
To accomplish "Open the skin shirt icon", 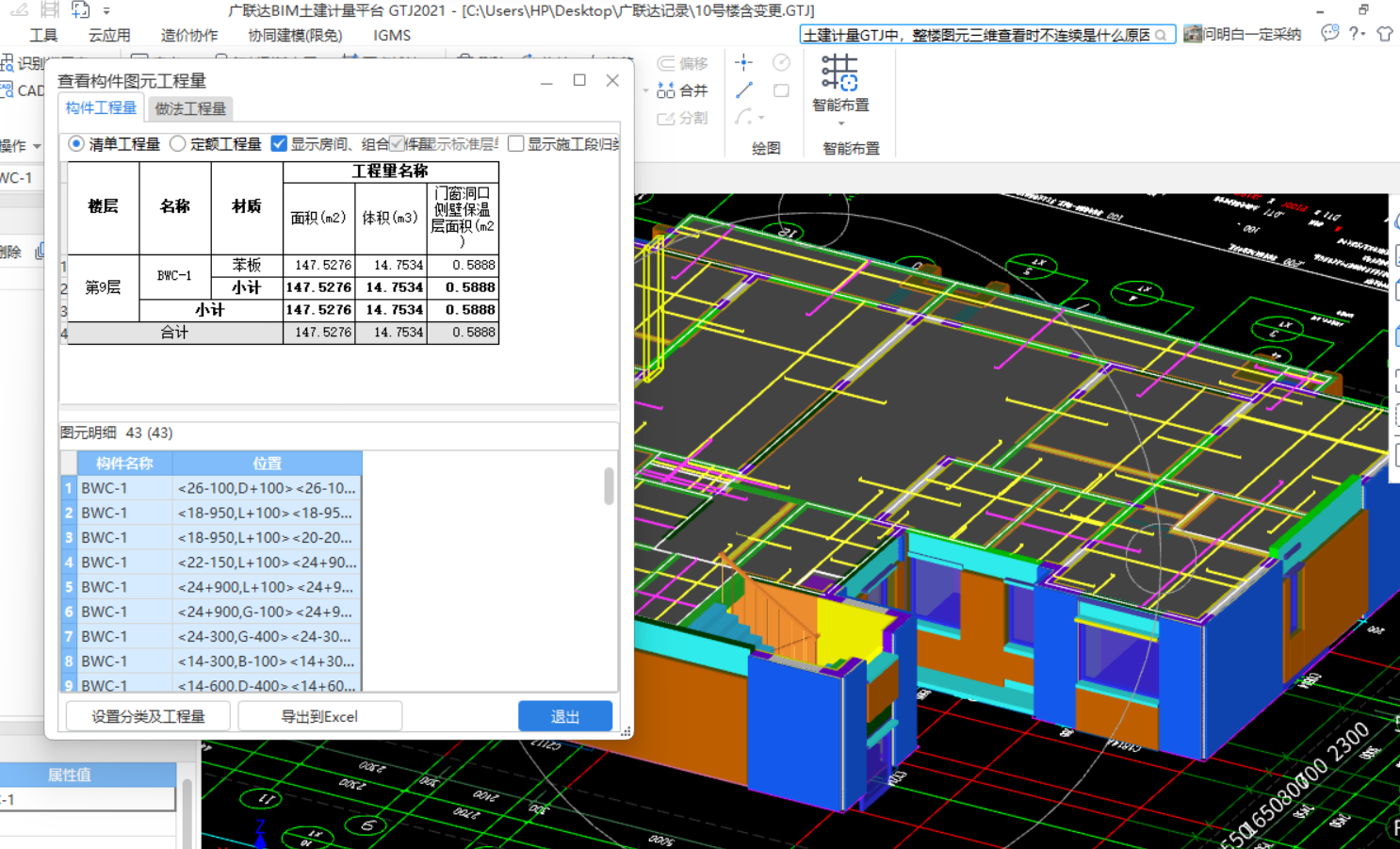I will [1385, 34].
